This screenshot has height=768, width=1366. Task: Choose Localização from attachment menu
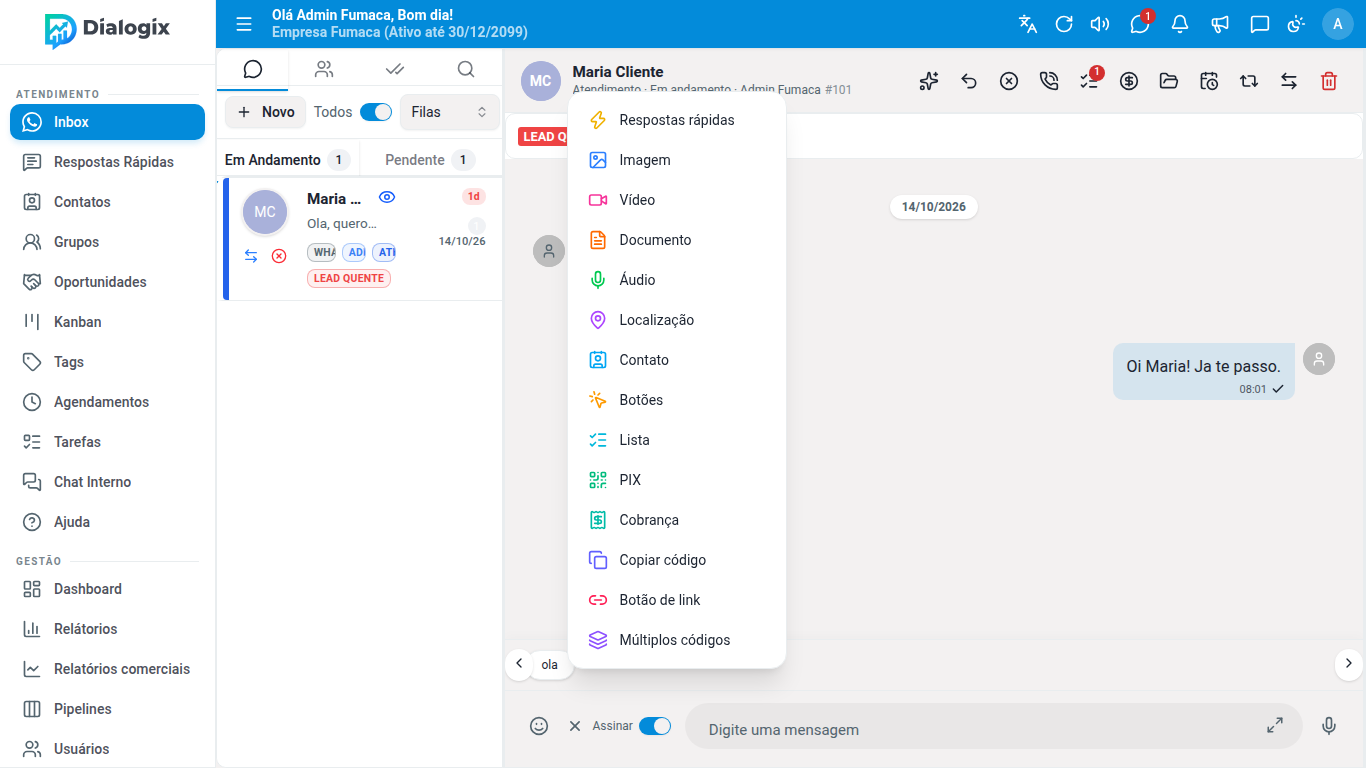point(677,320)
